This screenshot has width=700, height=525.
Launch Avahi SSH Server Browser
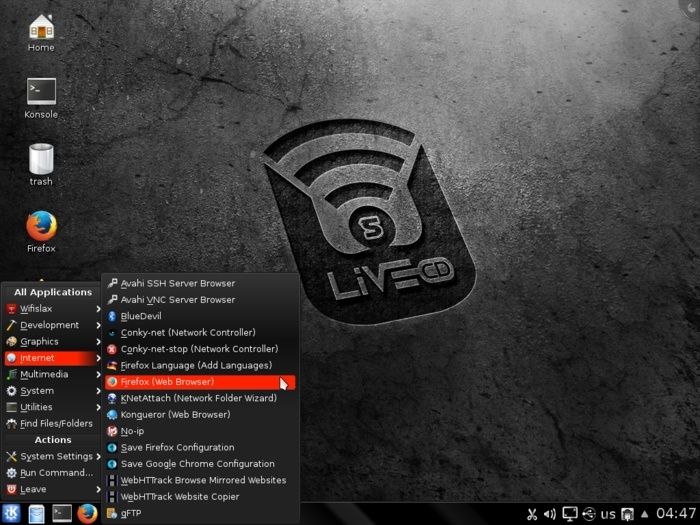[200, 283]
